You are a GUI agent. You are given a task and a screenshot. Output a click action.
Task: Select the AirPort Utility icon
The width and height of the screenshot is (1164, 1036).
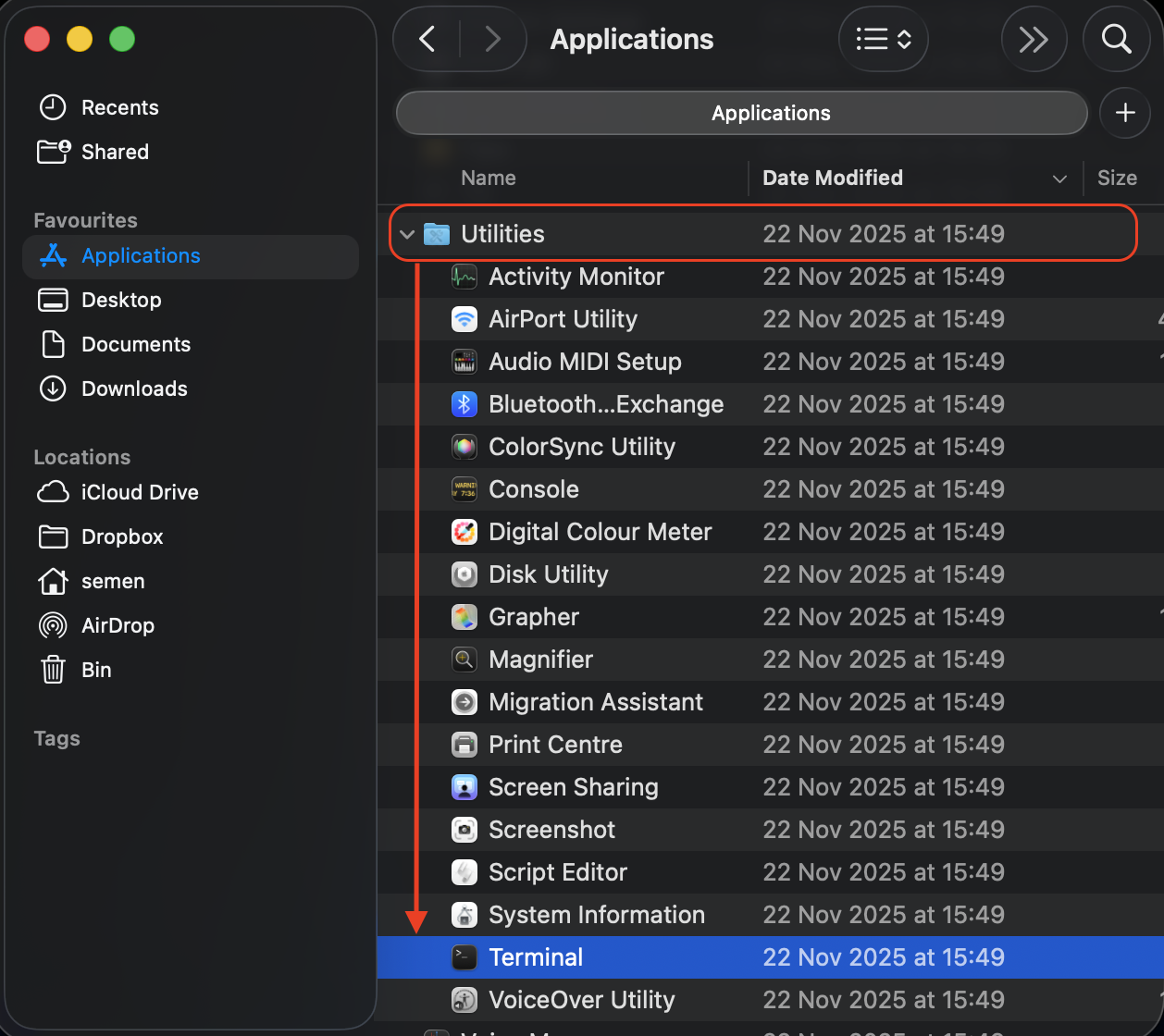[x=464, y=319]
